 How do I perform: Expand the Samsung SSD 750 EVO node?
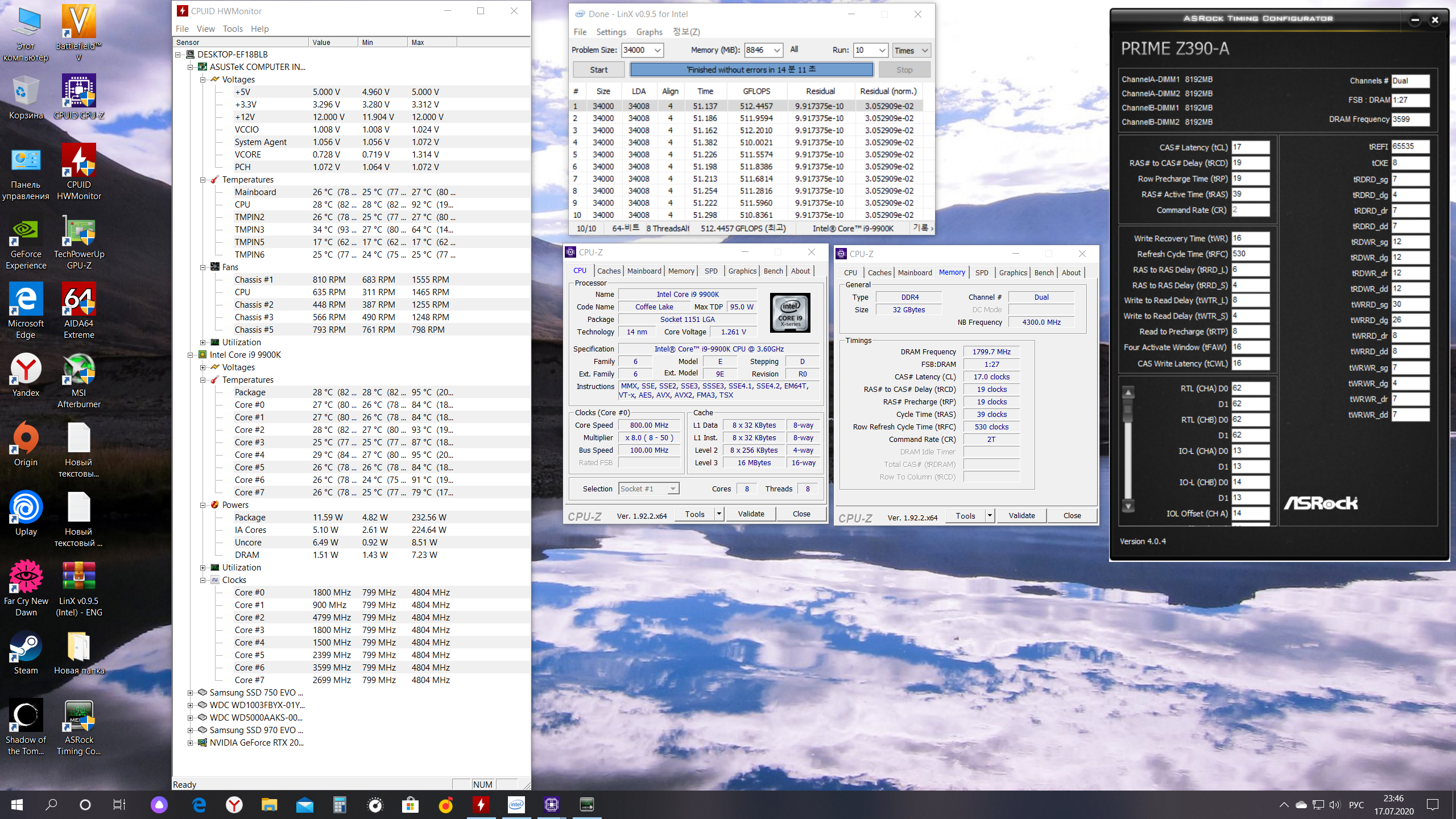click(x=191, y=693)
